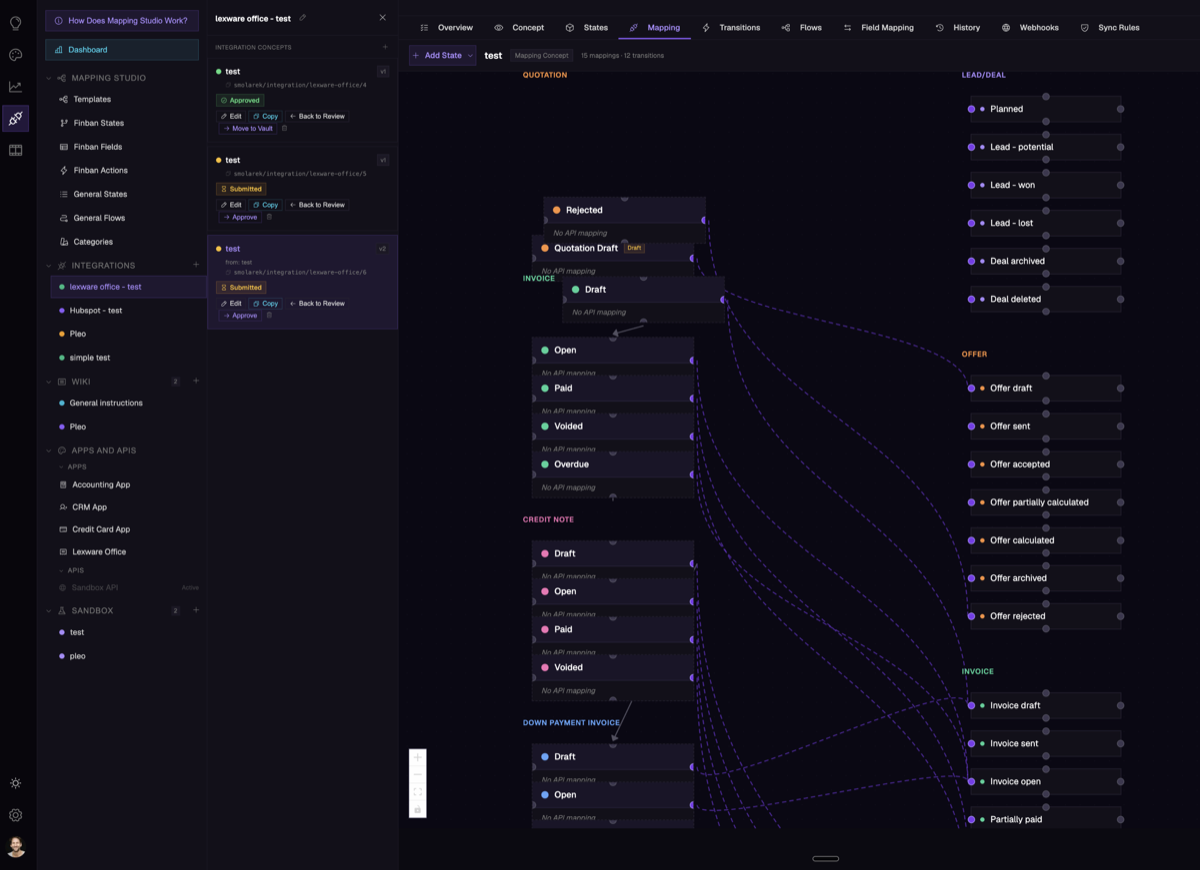The image size is (1200, 870).
Task: Open settings via the gear icon
Action: 15,815
